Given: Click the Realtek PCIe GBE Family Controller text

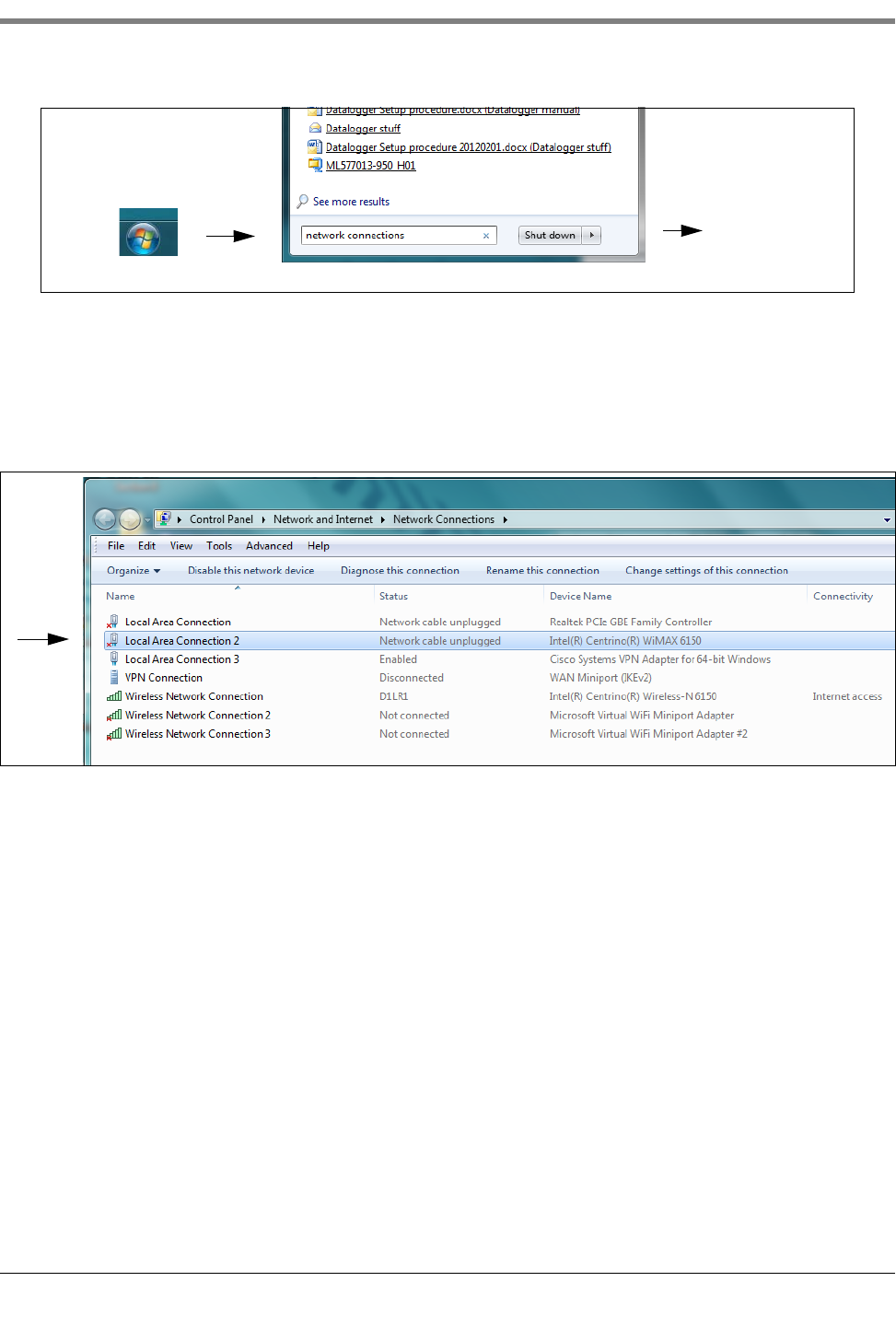Looking at the screenshot, I should [x=631, y=623].
